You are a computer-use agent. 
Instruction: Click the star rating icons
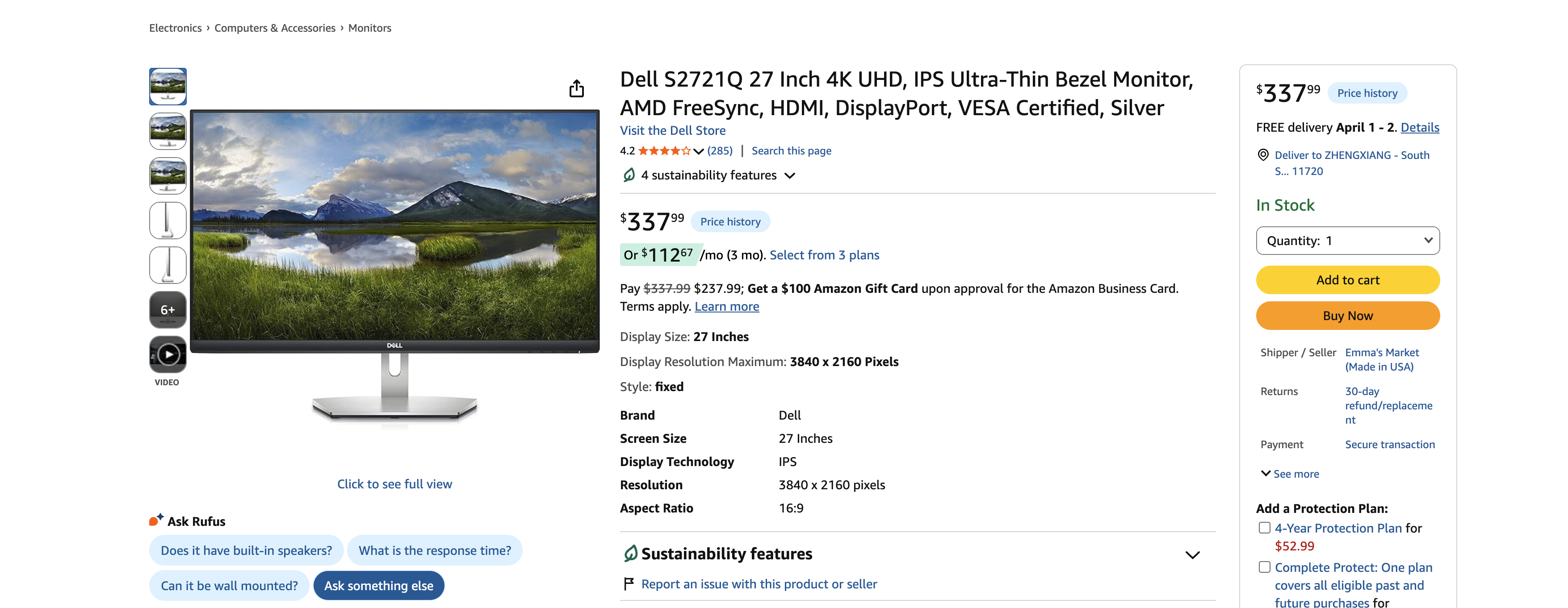tap(664, 151)
